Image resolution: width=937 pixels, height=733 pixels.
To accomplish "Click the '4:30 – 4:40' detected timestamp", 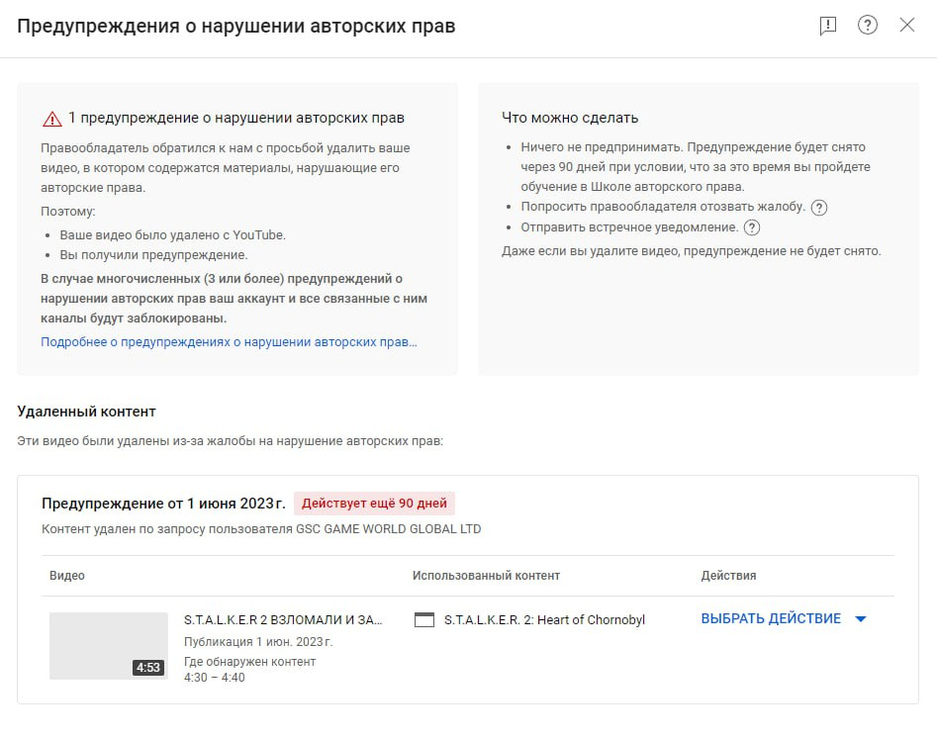I will point(214,677).
